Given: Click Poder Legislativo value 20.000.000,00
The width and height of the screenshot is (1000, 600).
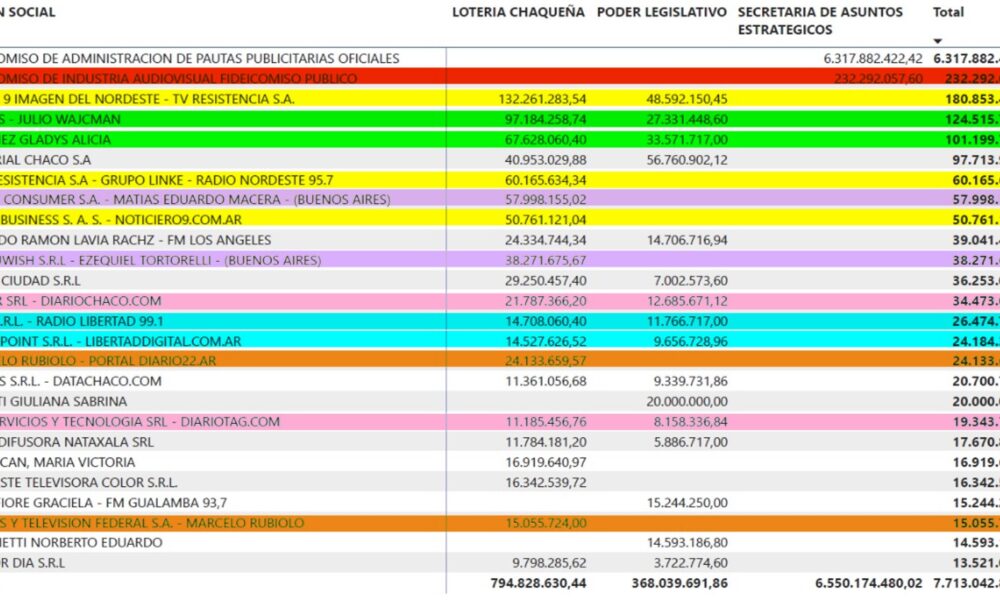Looking at the screenshot, I should [687, 402].
